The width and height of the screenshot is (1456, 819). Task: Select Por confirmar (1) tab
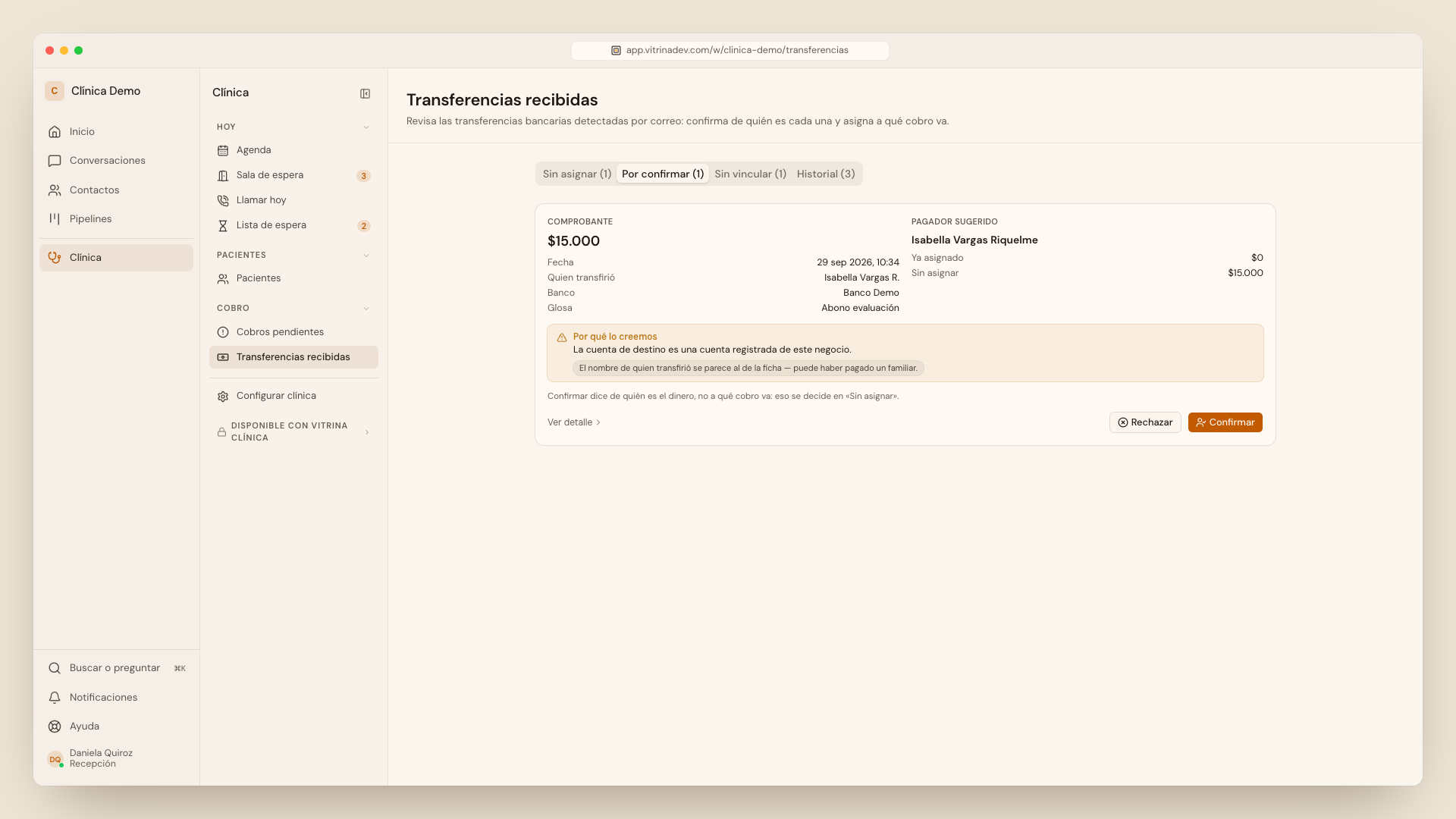click(x=663, y=174)
